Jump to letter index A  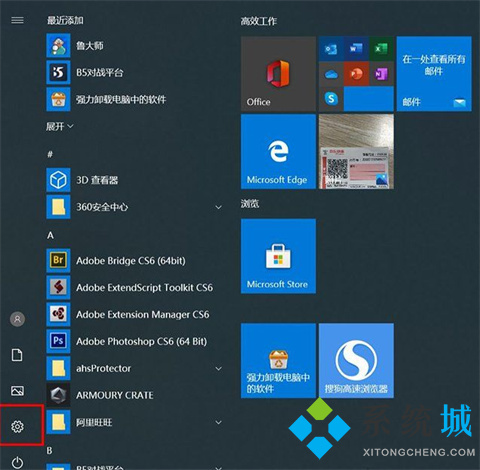click(x=50, y=235)
